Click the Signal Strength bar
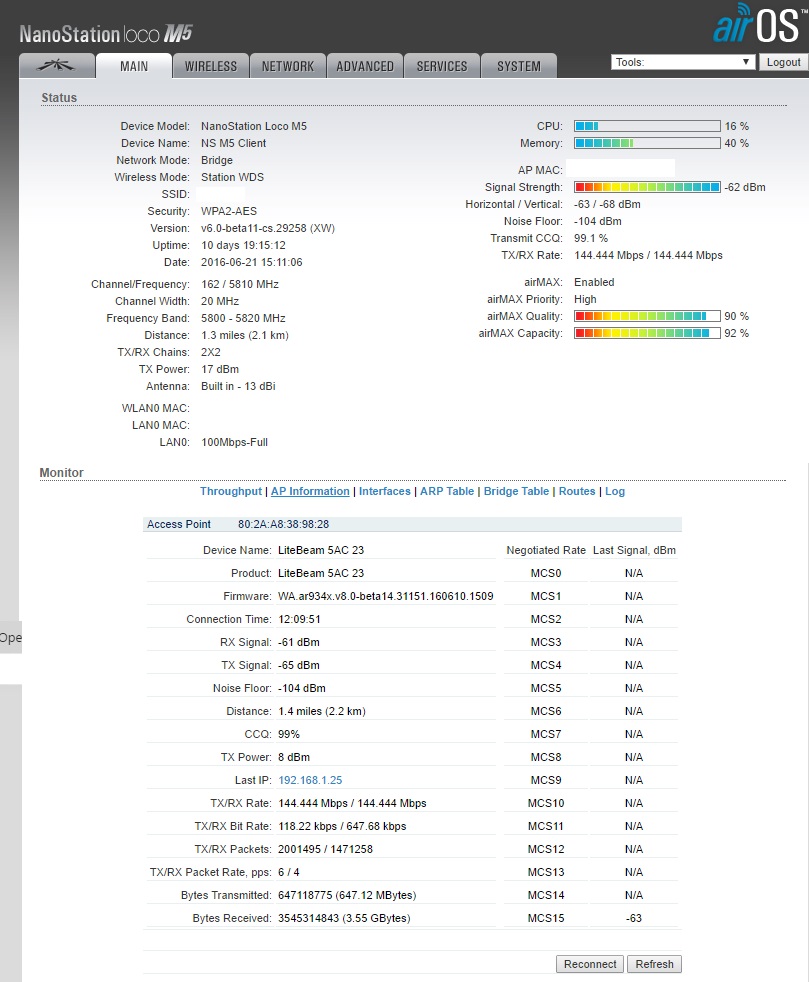This screenshot has height=982, width=809. pos(647,187)
